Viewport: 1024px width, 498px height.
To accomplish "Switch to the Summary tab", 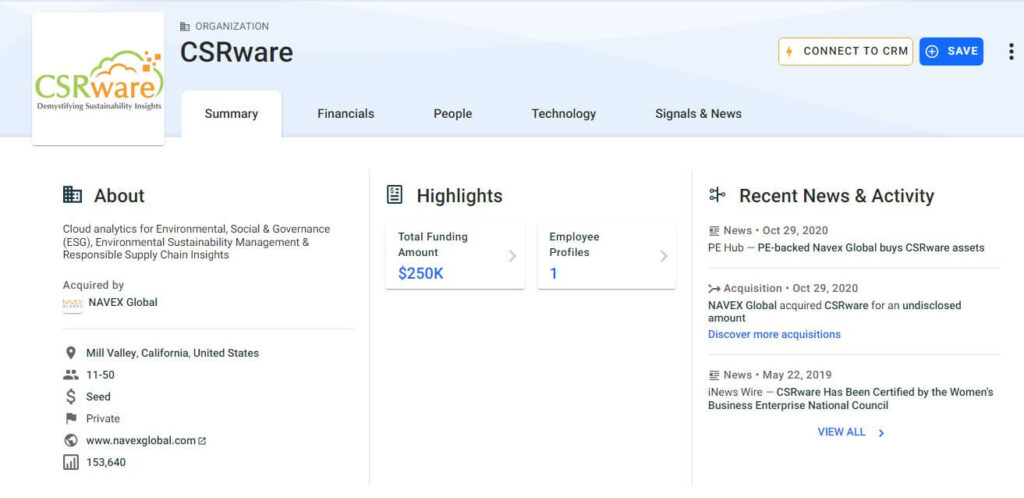I will 231,114.
